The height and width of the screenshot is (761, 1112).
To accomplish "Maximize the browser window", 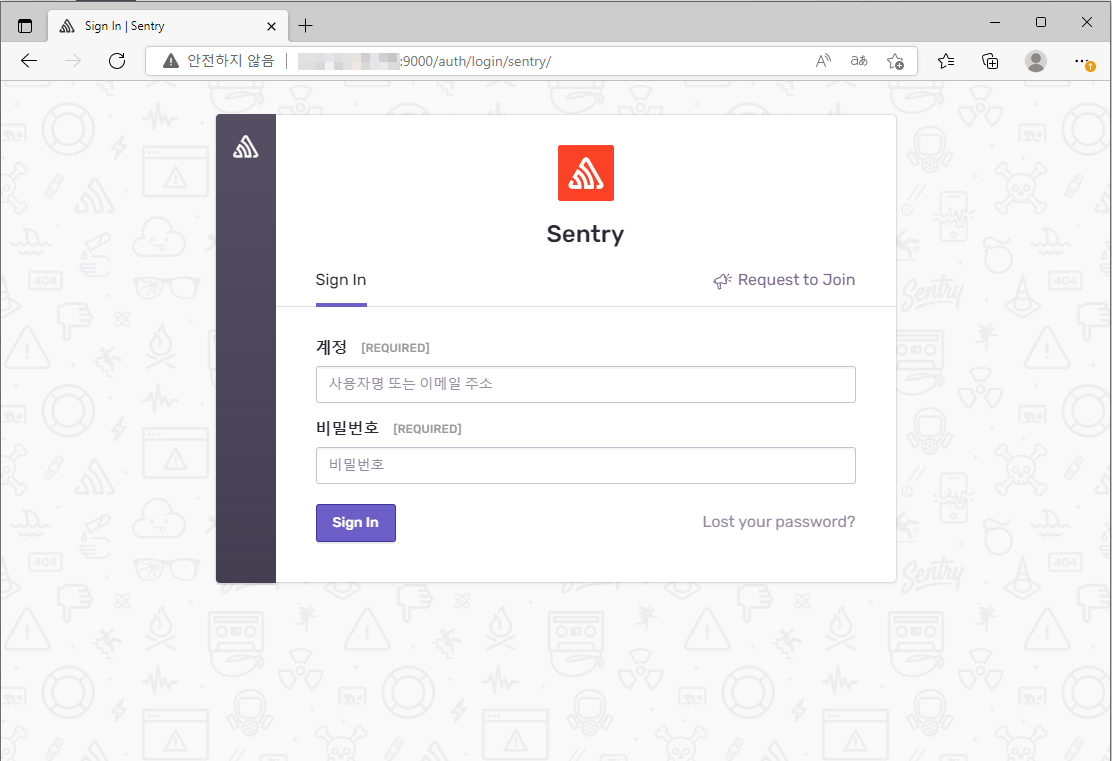I will pos(1040,22).
